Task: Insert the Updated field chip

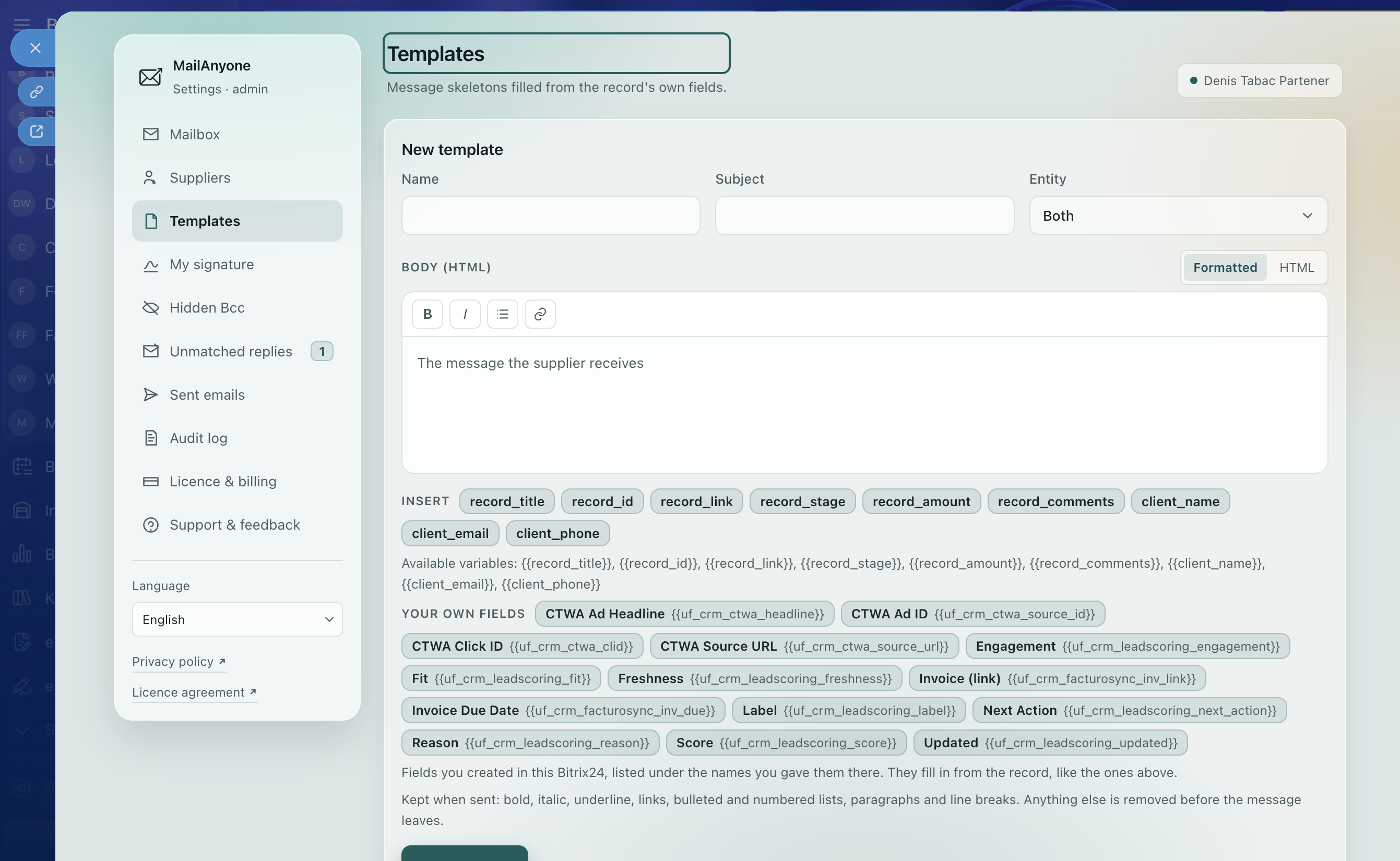Action: click(1050, 743)
